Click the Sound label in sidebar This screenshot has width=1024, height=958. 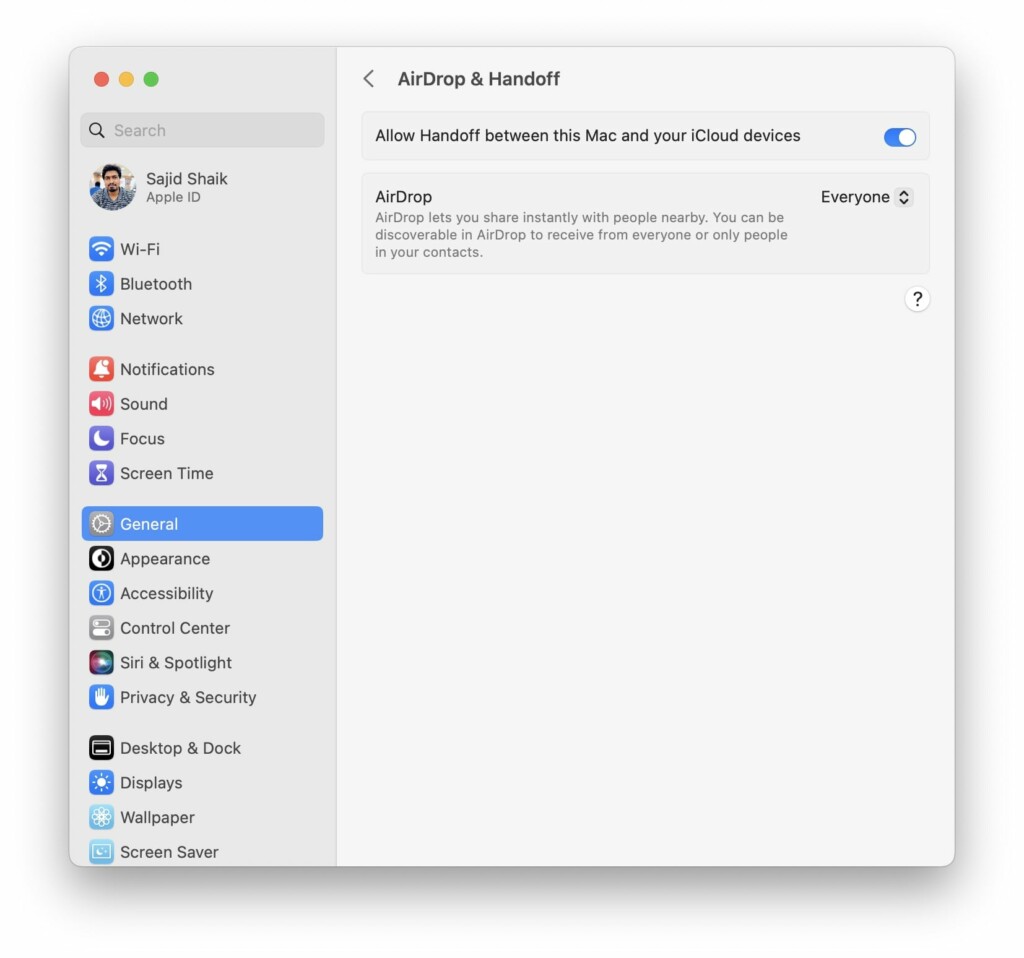(x=144, y=404)
